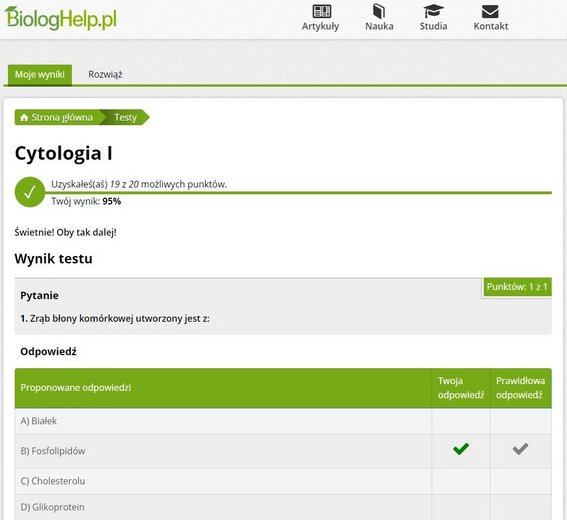Open the Studia graduation cap icon
Screen dimensions: 567x520
tap(433, 11)
